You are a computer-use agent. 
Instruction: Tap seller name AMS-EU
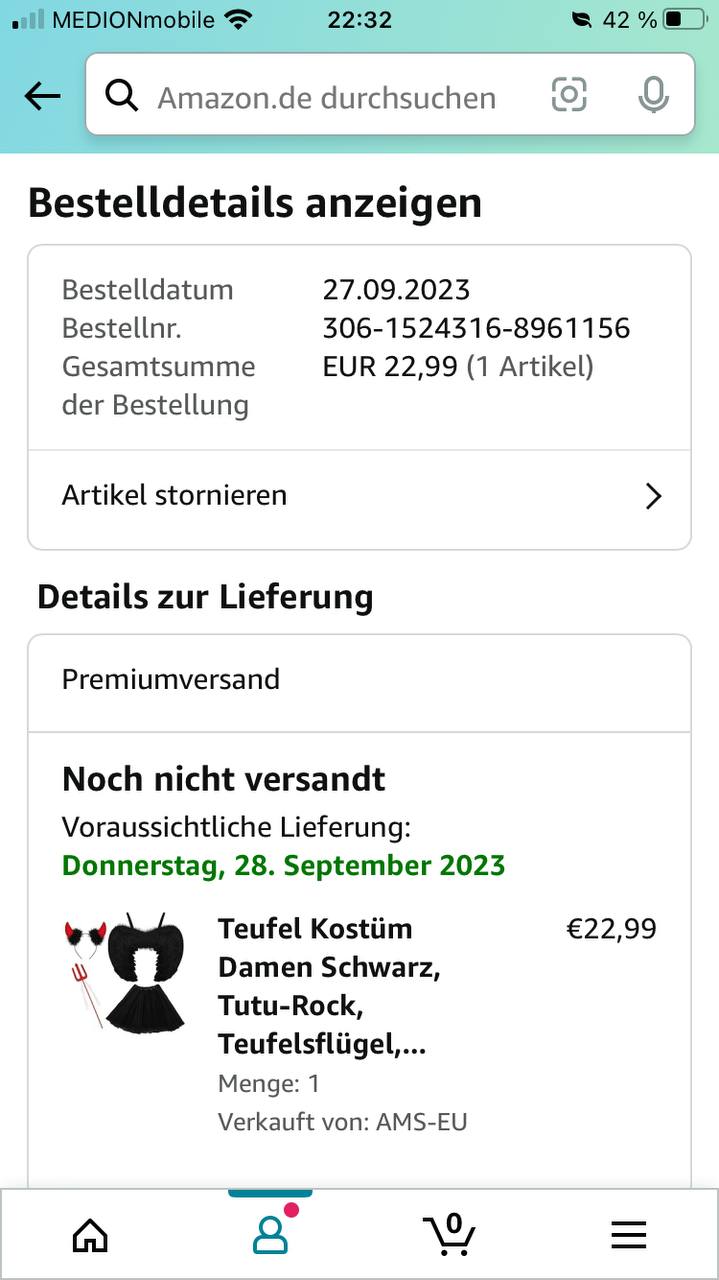(x=421, y=1122)
